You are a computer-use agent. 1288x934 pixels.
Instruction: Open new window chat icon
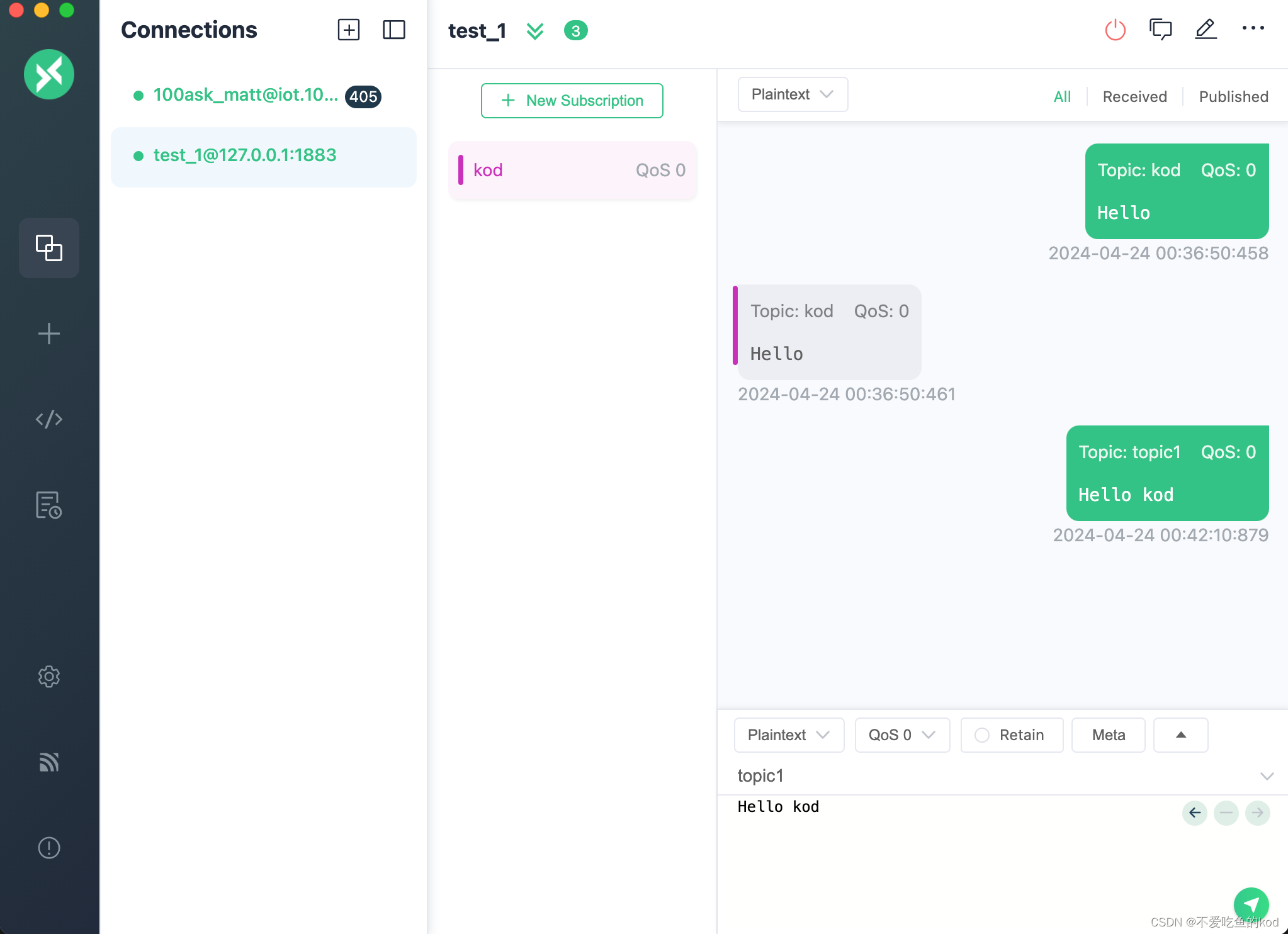pos(1160,30)
